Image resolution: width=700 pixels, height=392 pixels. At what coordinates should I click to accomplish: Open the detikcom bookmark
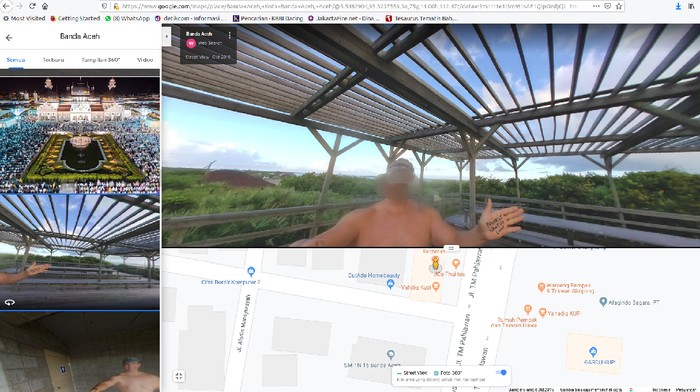tap(191, 18)
